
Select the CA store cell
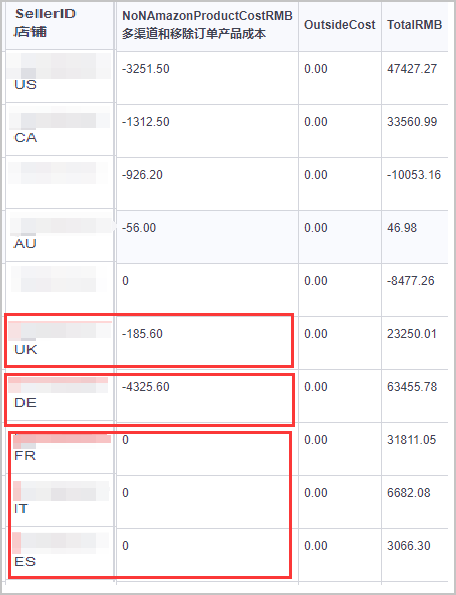(59, 129)
